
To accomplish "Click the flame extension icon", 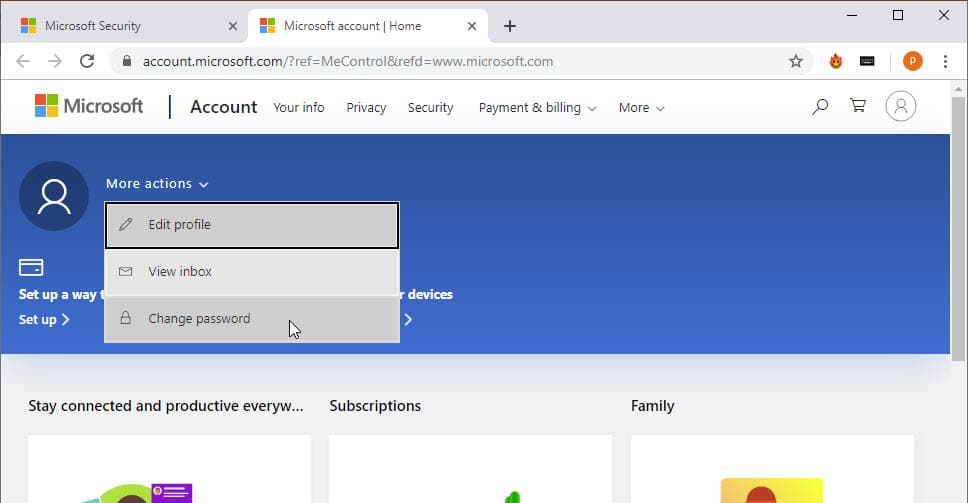I will click(836, 61).
